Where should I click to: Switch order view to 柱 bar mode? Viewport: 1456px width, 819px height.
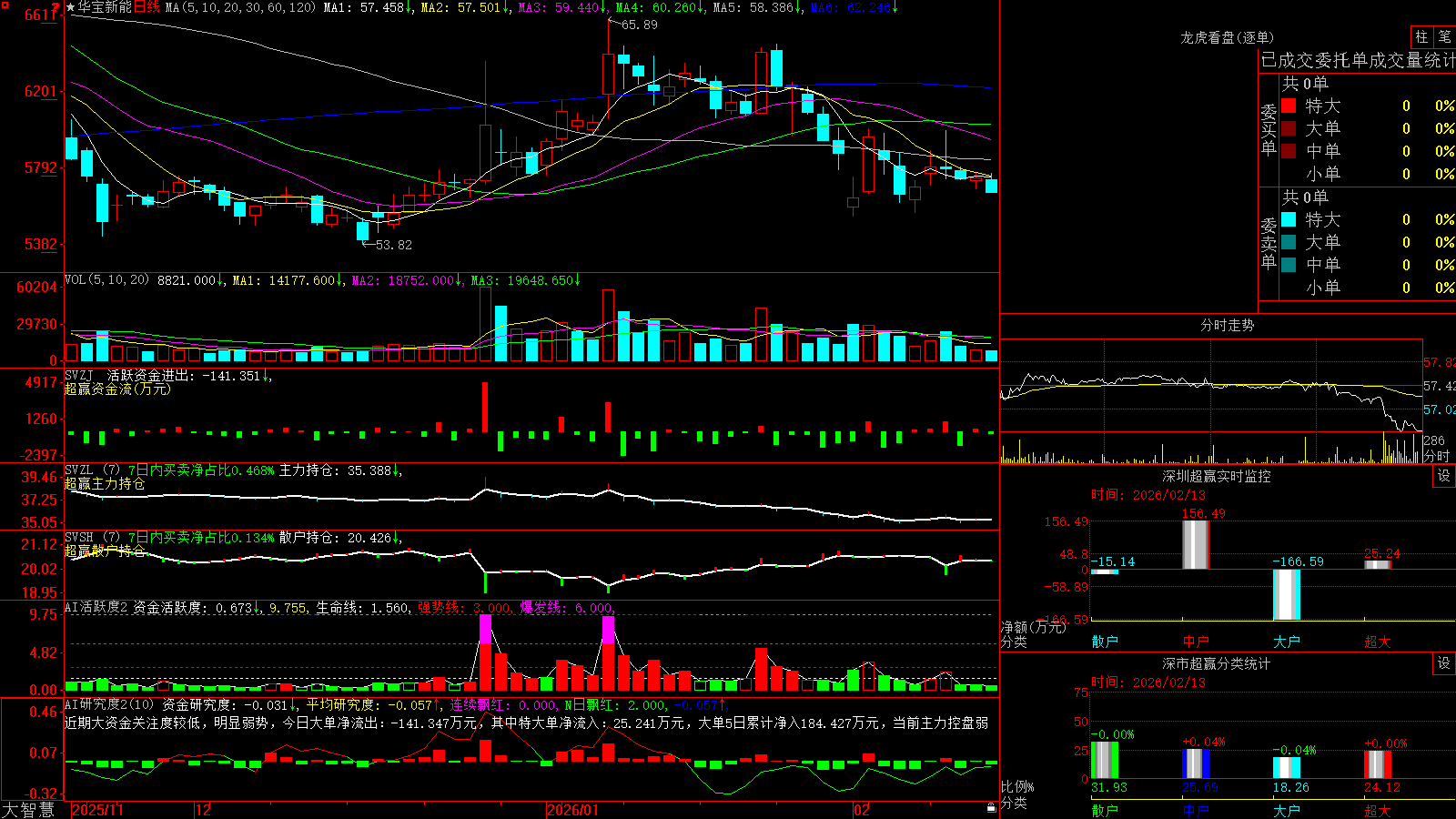tap(1421, 36)
